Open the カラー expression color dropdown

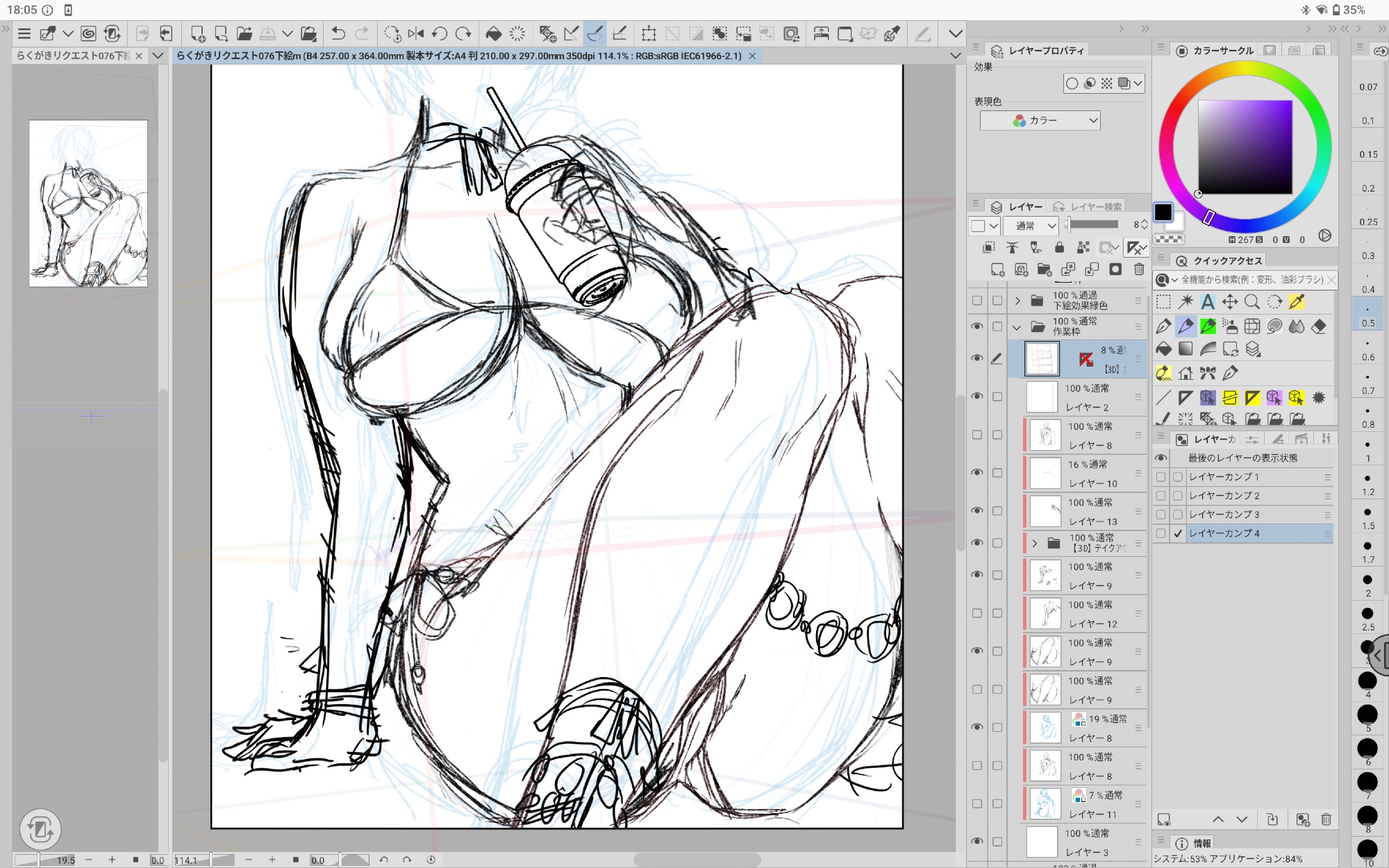[x=1040, y=121]
